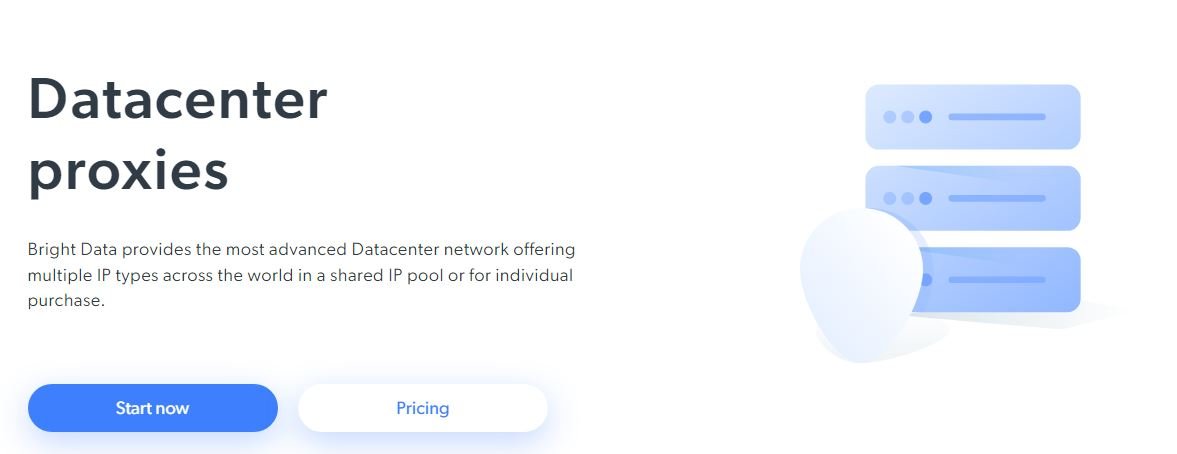Click the horizontal bar on top server

pyautogui.click(x=996, y=117)
